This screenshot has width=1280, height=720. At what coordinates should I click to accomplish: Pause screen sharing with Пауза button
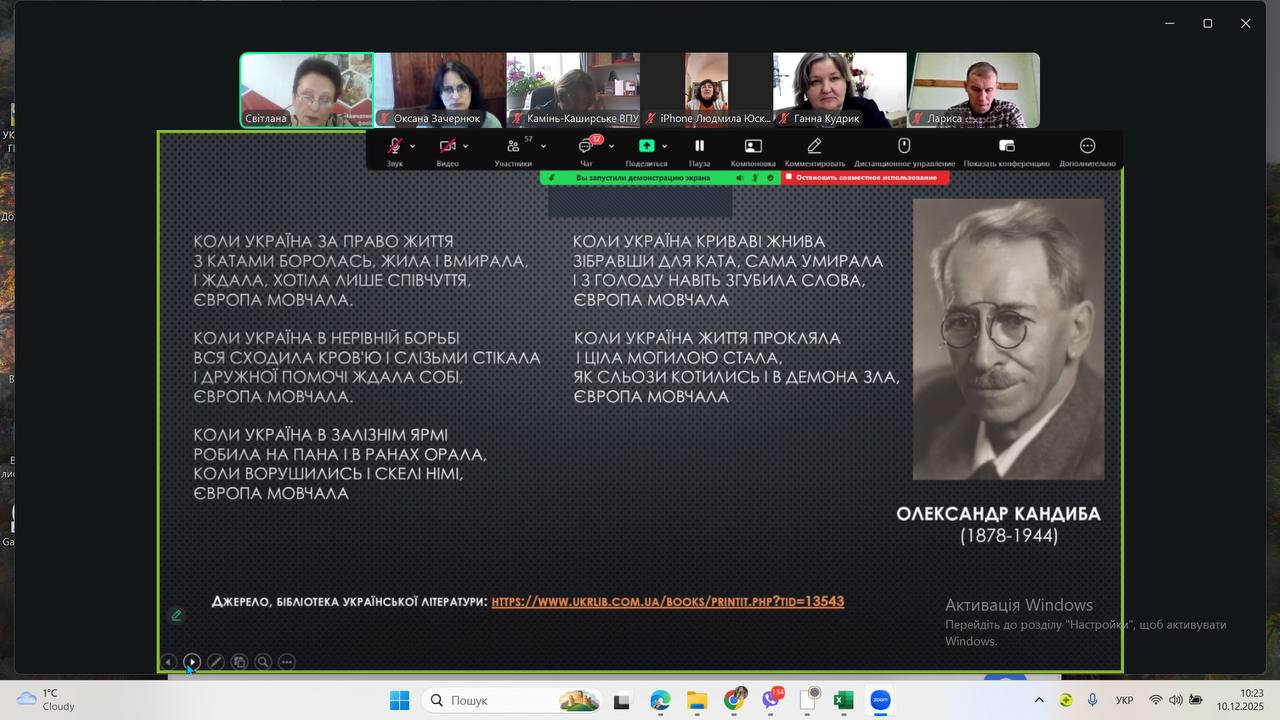tap(699, 147)
